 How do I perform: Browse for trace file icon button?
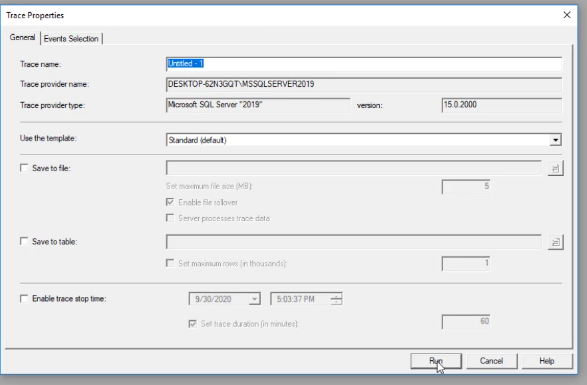pos(556,169)
